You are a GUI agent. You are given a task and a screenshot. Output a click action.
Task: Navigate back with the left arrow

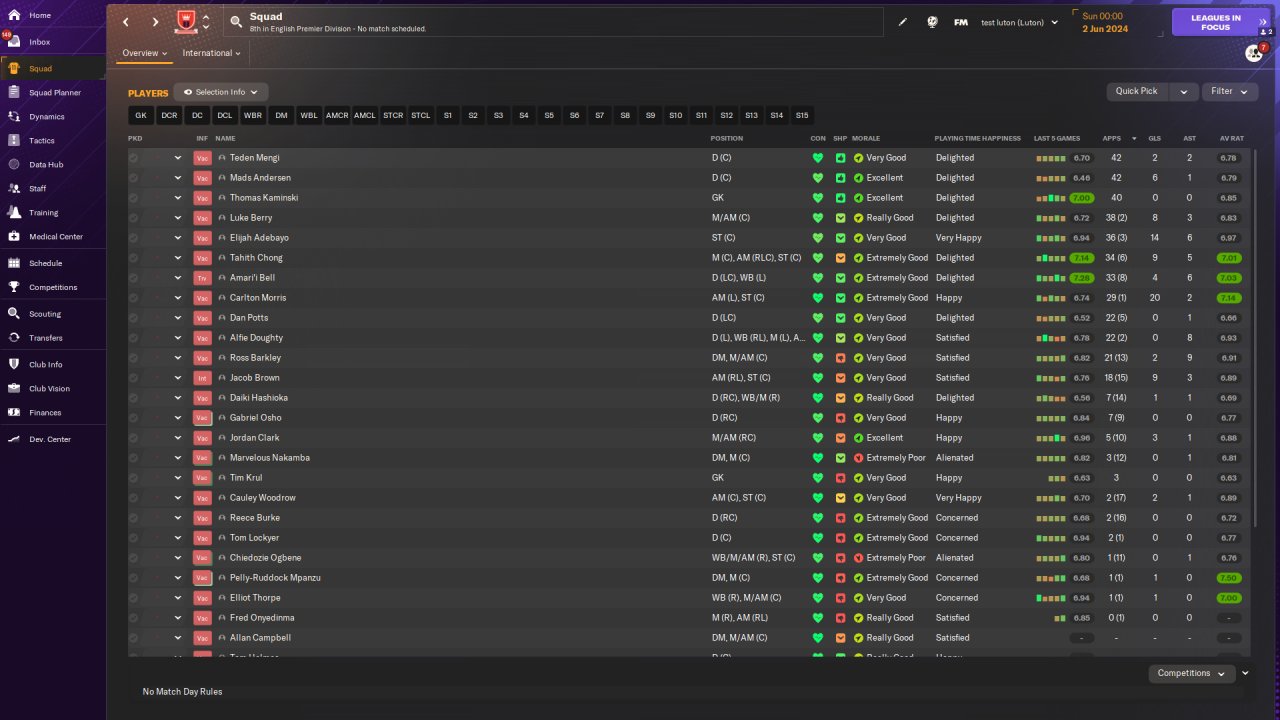[126, 22]
